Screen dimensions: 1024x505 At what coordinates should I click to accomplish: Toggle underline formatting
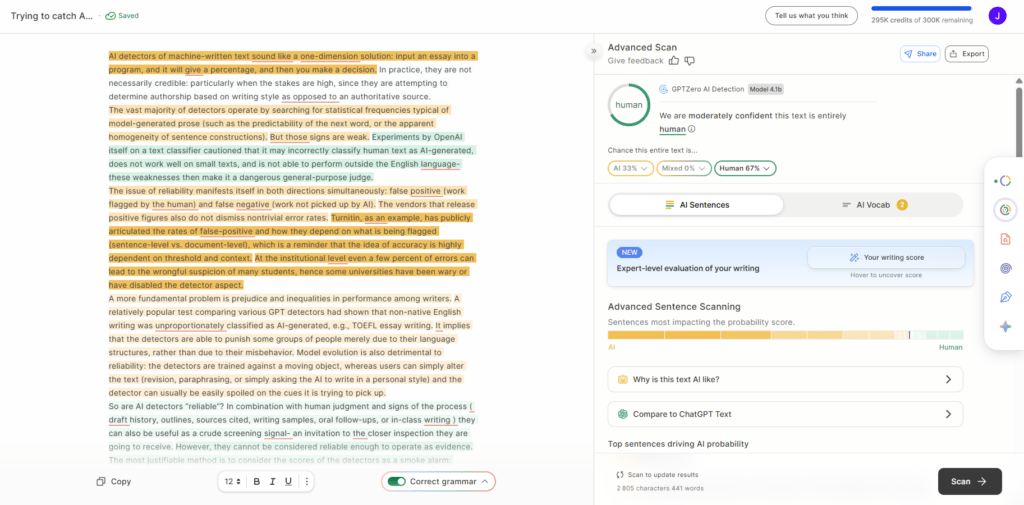tap(288, 481)
